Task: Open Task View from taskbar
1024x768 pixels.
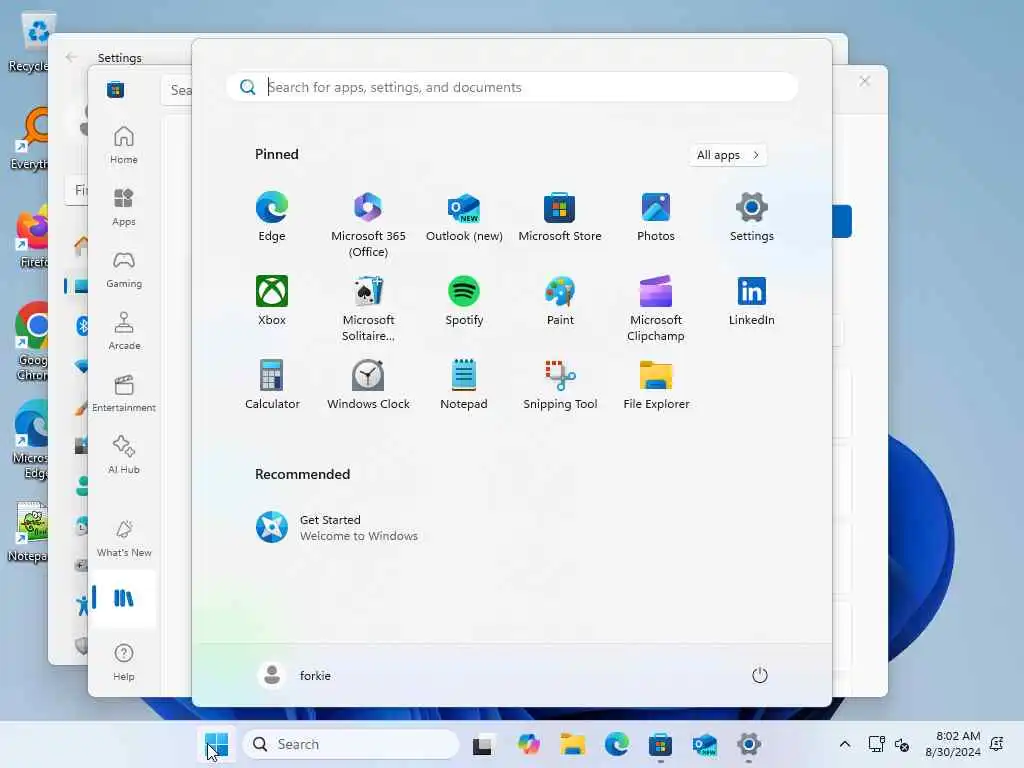Action: [483, 744]
